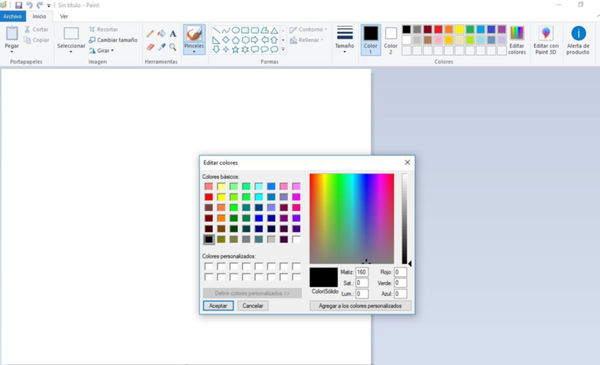600x365 pixels.
Task: Click the Pinceles brush icon
Action: (x=194, y=34)
